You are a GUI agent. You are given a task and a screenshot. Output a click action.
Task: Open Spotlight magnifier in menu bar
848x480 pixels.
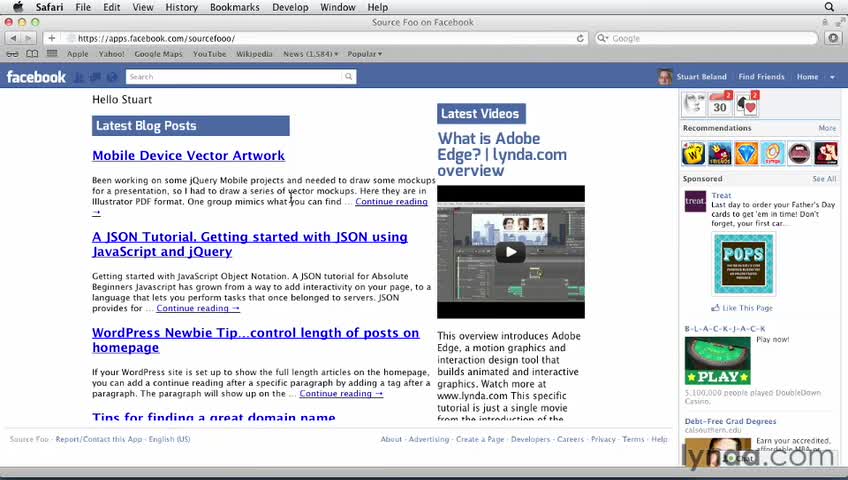829,7
